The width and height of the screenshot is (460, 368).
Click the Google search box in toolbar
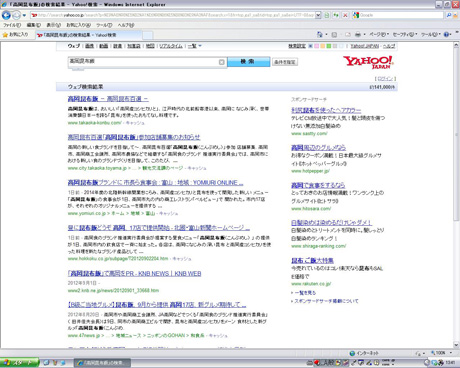click(401, 15)
